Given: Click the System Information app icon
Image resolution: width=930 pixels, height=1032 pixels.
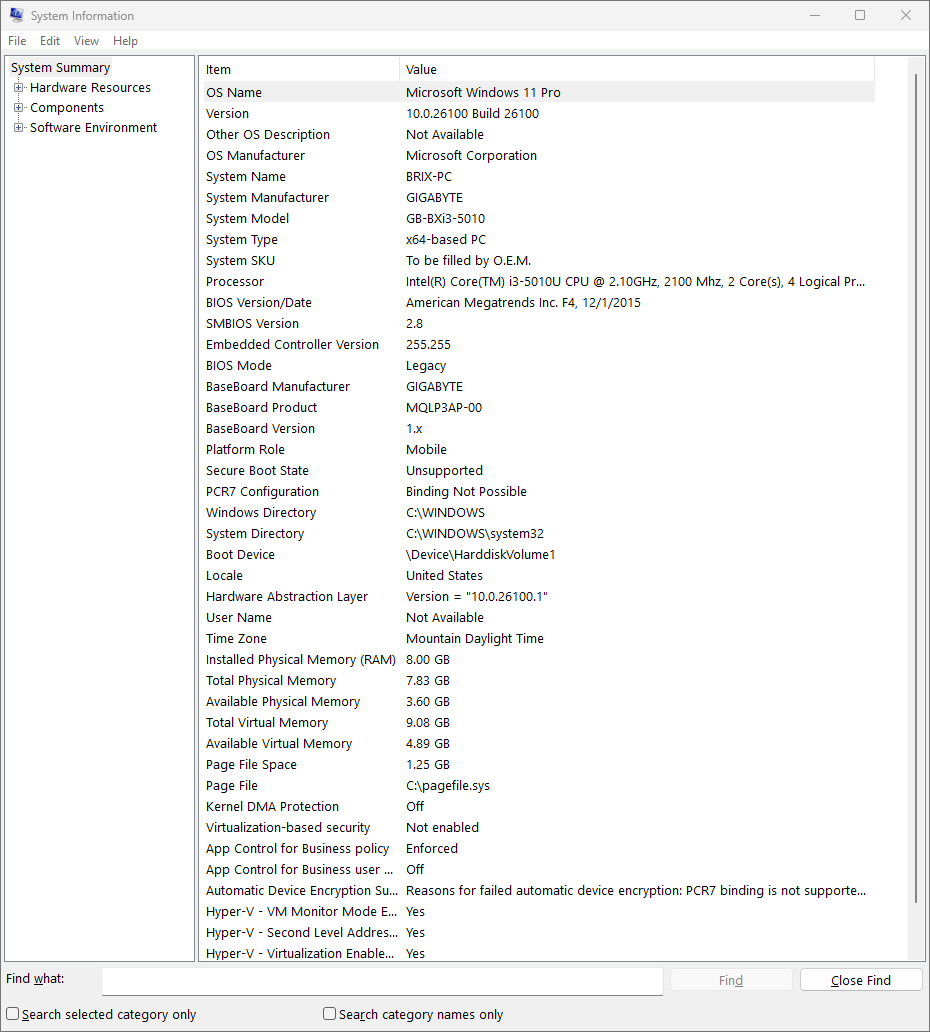Looking at the screenshot, I should 16,16.
